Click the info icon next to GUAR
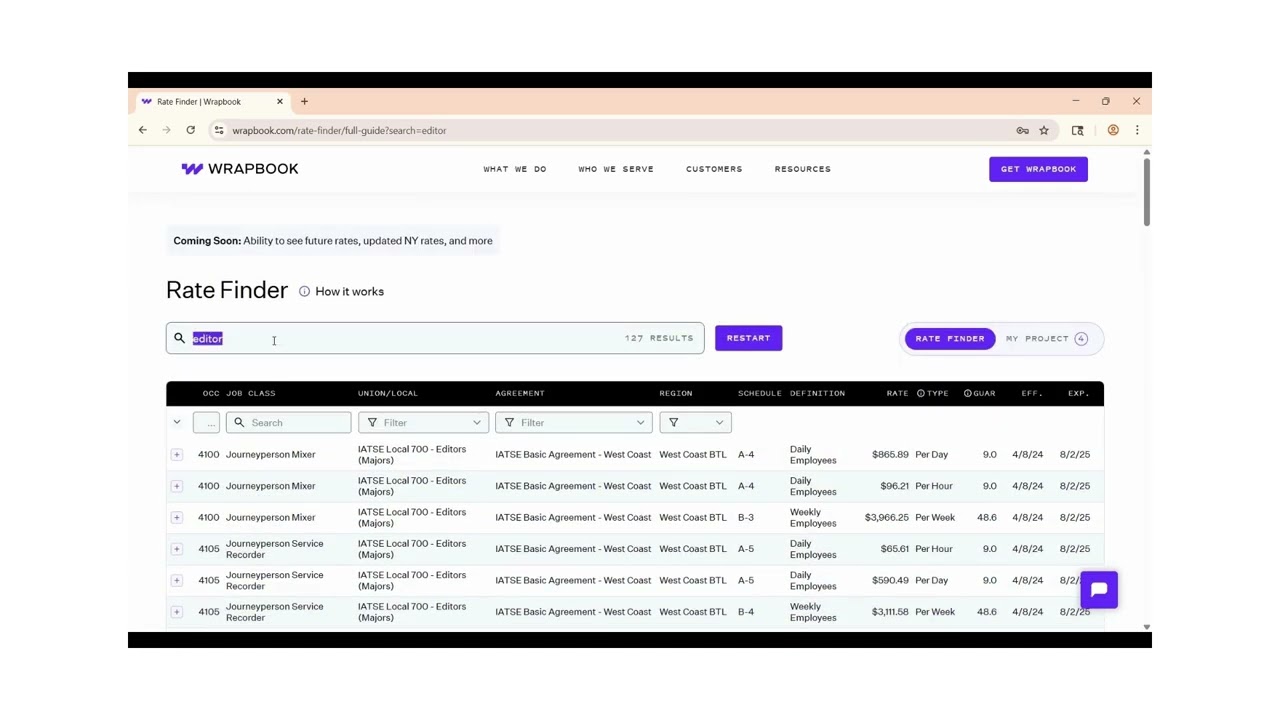1280x720 pixels. pyautogui.click(x=967, y=393)
